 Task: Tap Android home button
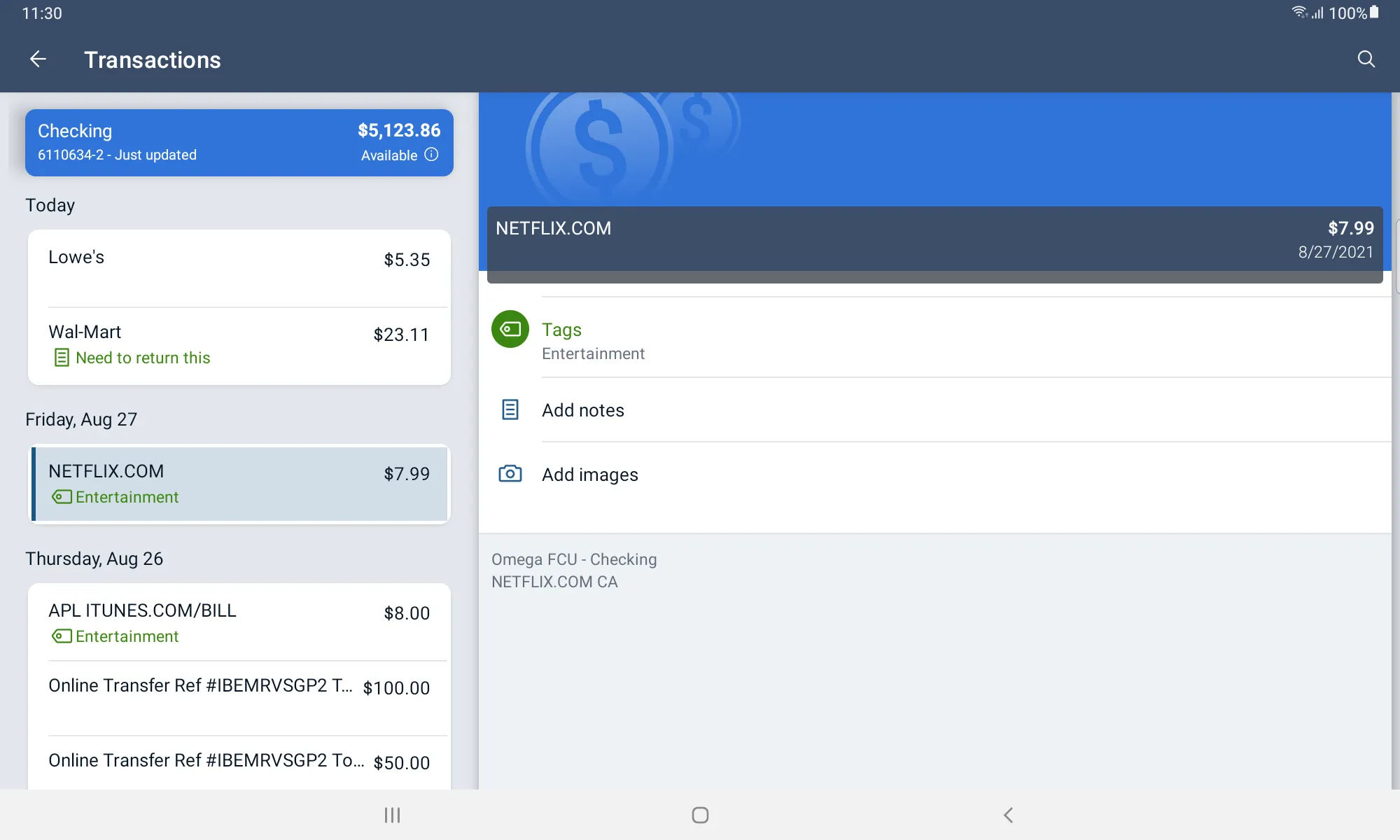700,815
